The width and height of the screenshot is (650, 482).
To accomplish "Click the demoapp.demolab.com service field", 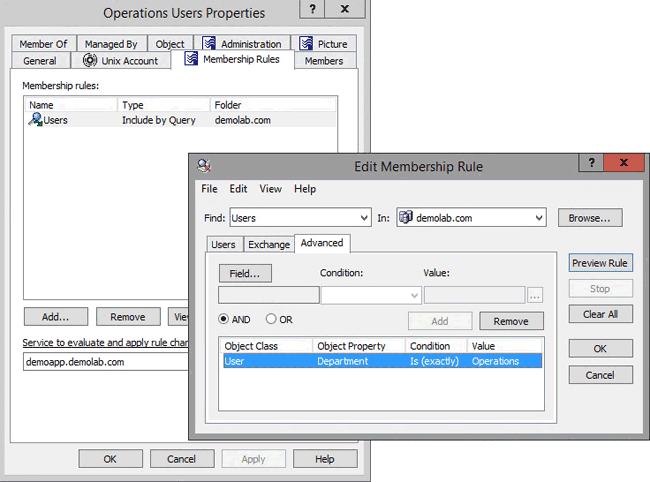I will 106,362.
